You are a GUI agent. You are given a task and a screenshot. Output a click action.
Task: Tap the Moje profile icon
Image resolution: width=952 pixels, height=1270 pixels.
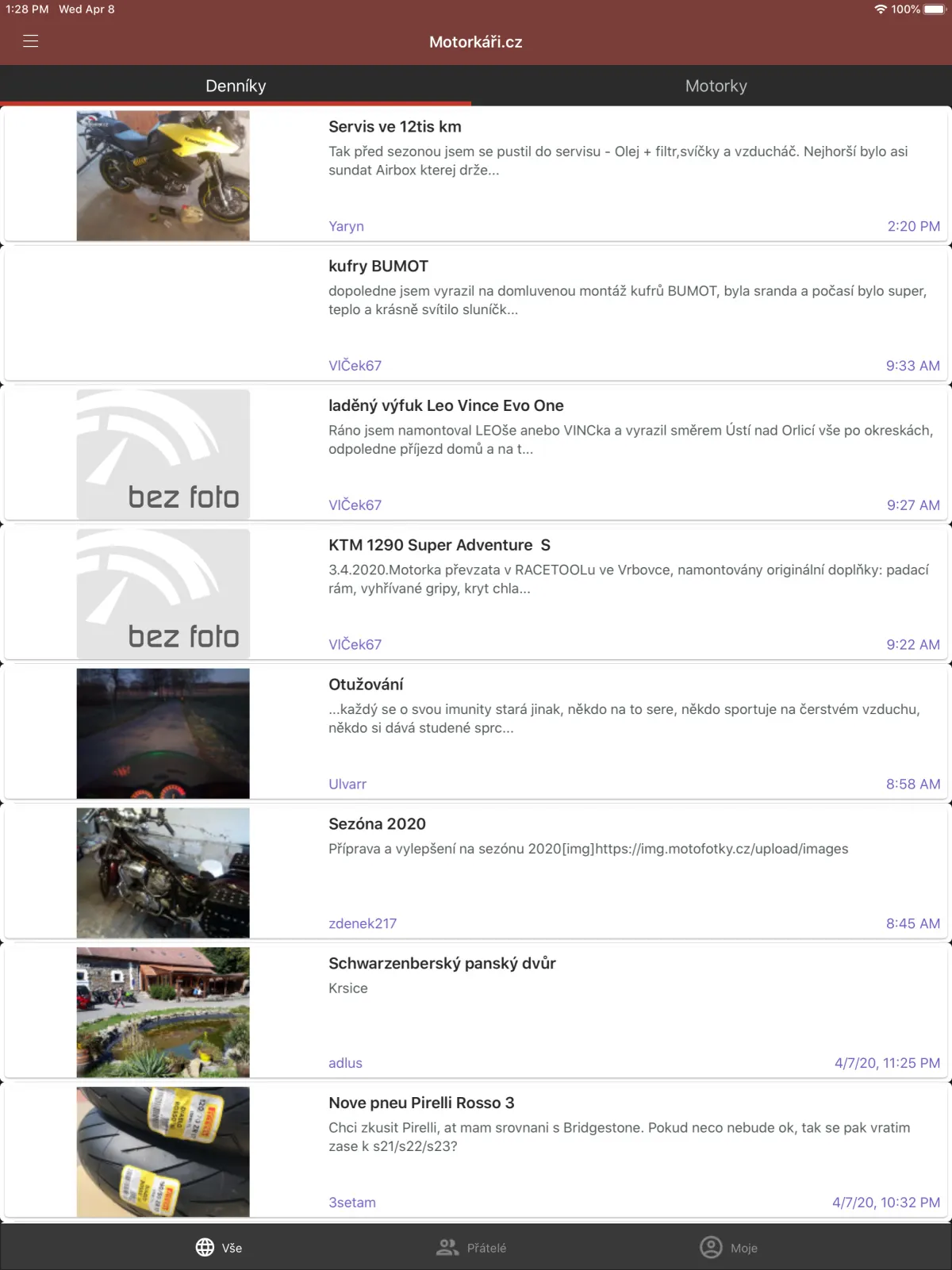coord(711,1247)
